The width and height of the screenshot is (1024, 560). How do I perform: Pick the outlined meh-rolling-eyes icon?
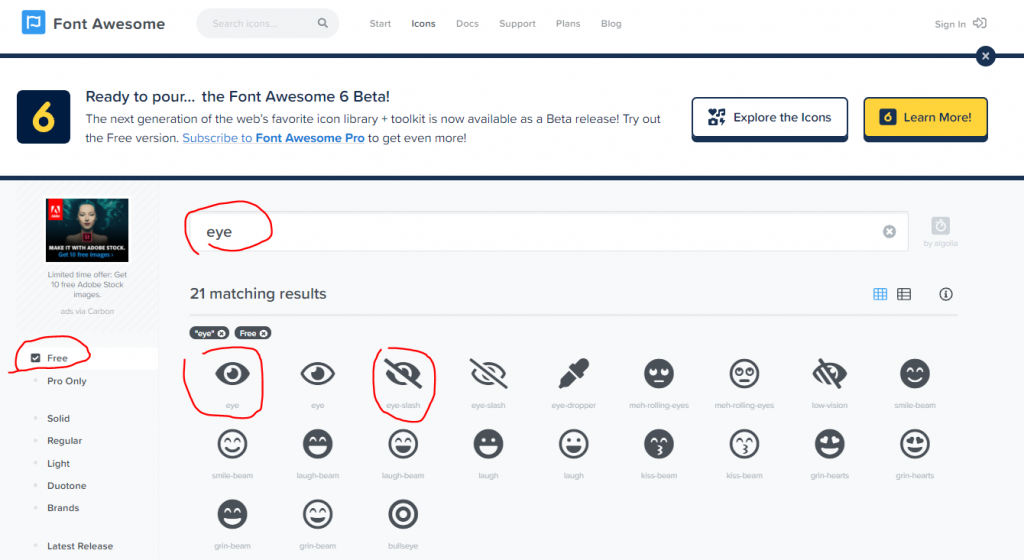744,374
